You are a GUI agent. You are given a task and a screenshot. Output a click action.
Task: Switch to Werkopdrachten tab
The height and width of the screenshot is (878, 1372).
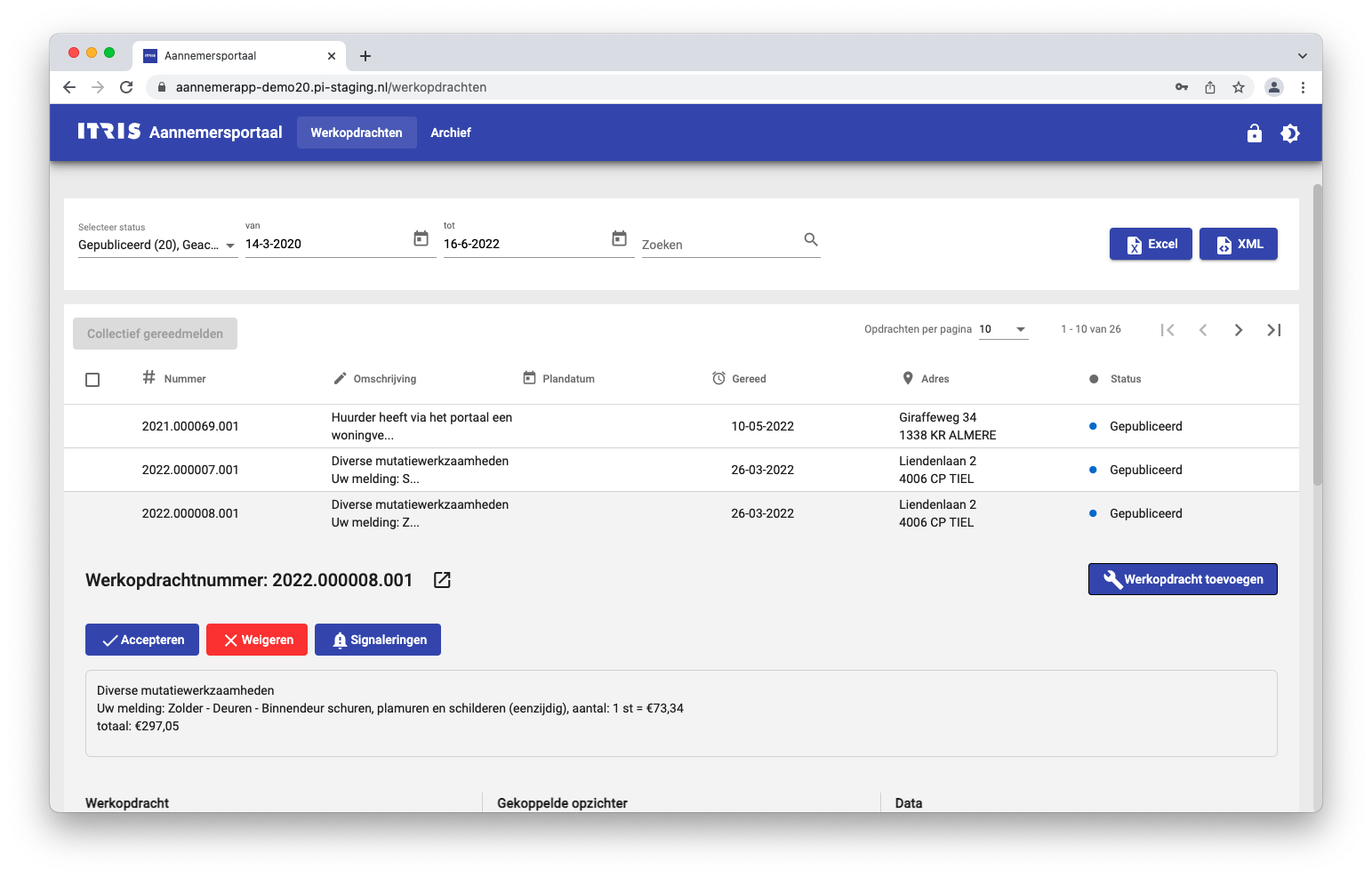357,133
